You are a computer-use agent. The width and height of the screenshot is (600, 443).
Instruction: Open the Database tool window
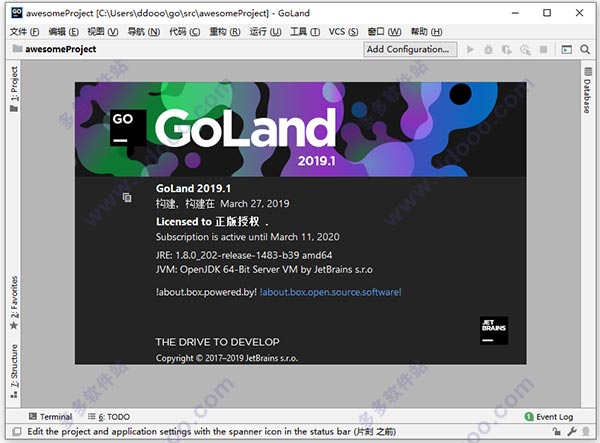pyautogui.click(x=587, y=90)
